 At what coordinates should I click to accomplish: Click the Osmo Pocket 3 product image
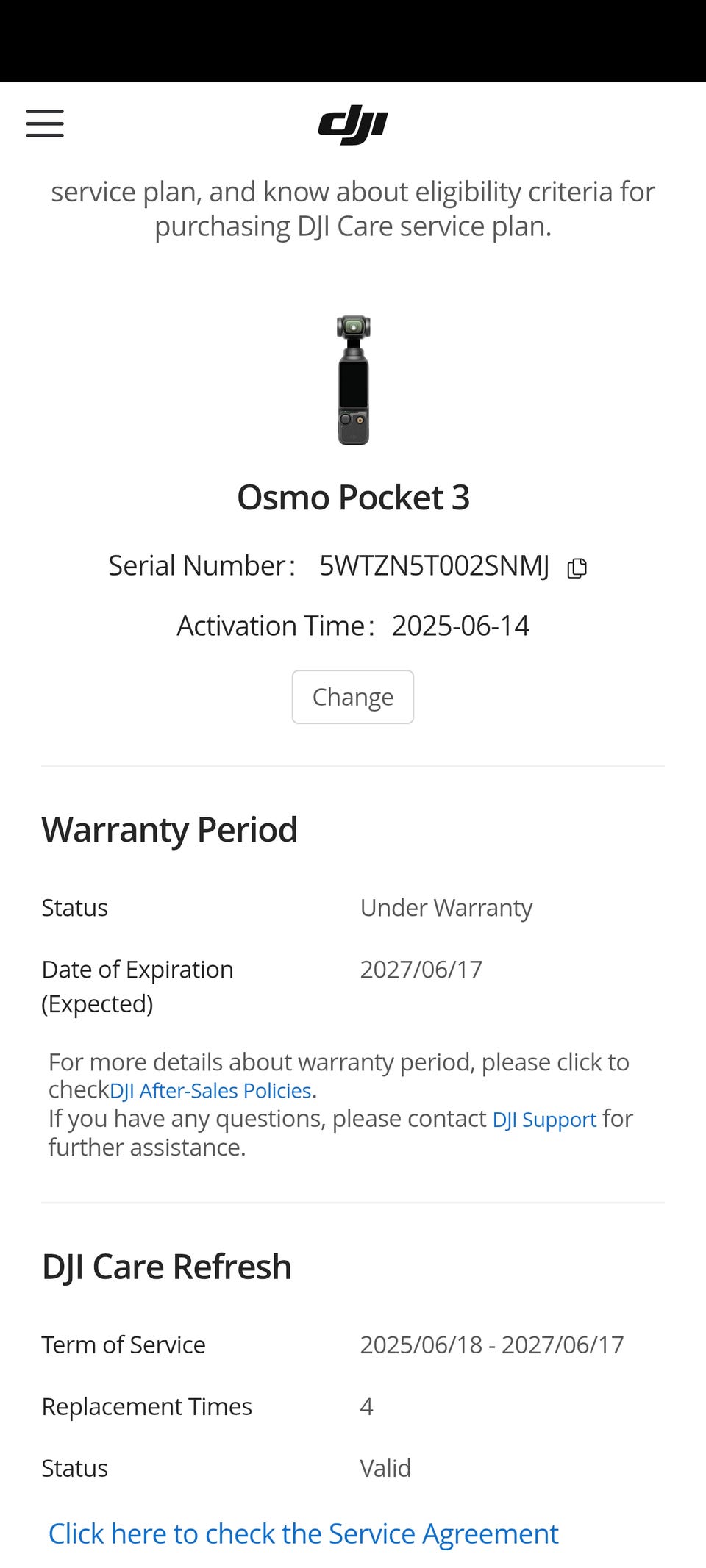tap(353, 379)
